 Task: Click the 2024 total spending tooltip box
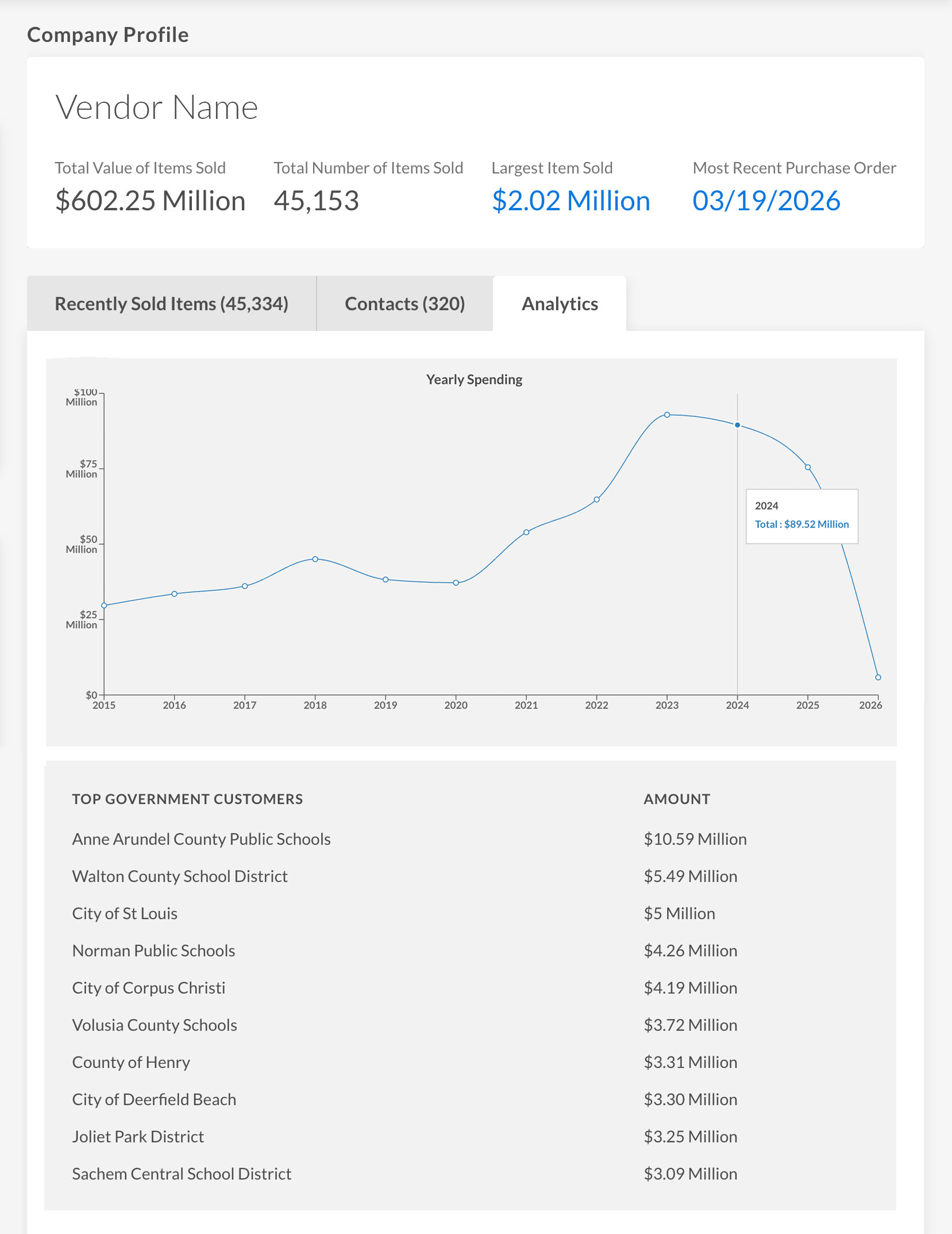(x=801, y=516)
